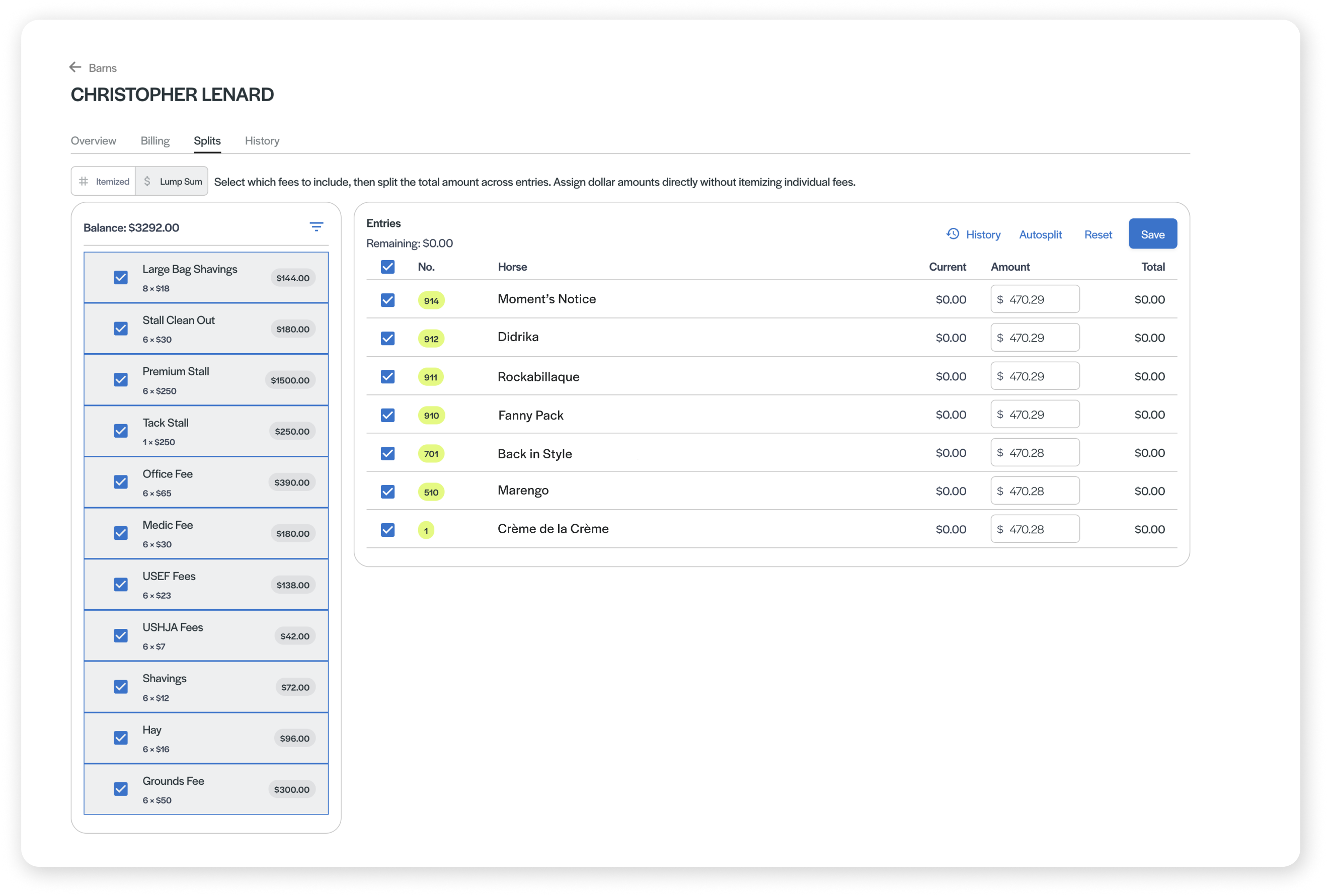
Task: Click the entry number 1 badge
Action: [x=426, y=530]
